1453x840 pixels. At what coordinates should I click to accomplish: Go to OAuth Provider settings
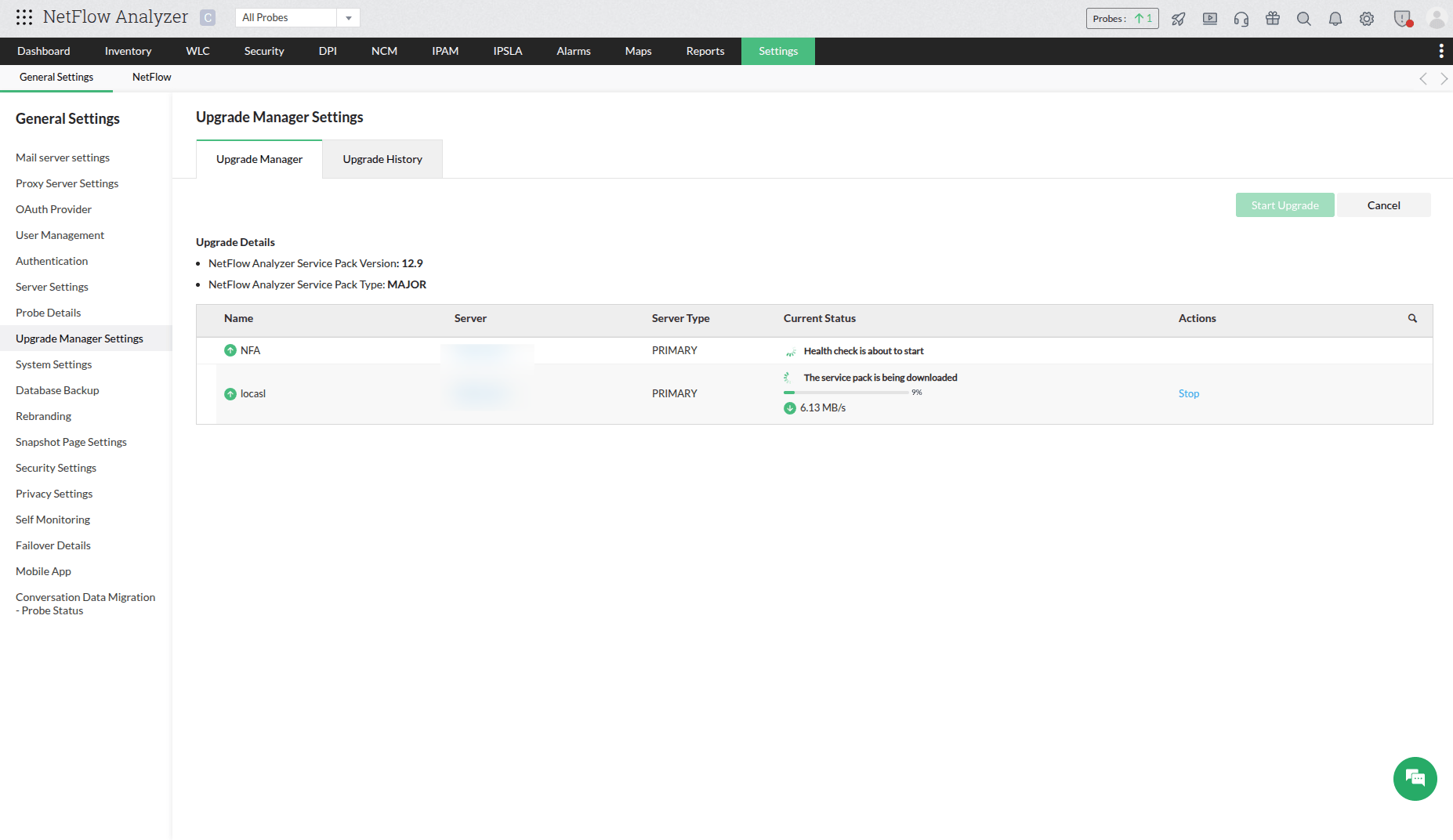(53, 209)
